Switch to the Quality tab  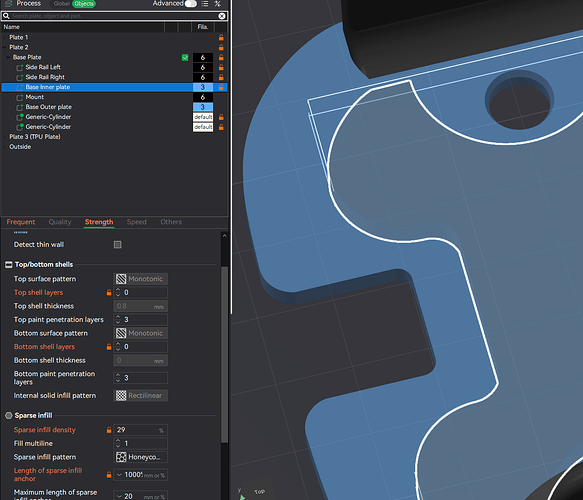(x=60, y=222)
